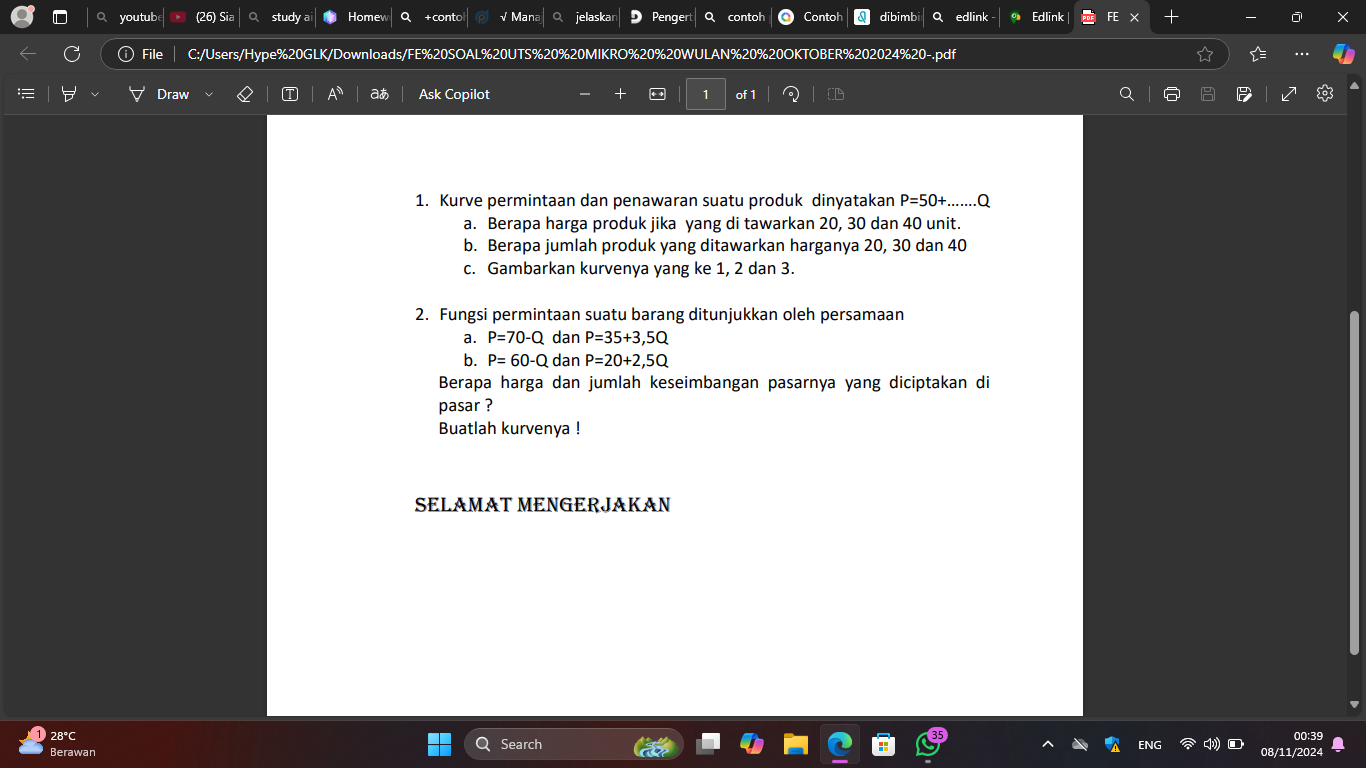The image size is (1366, 768).
Task: Click the Save as icon
Action: click(x=1244, y=94)
